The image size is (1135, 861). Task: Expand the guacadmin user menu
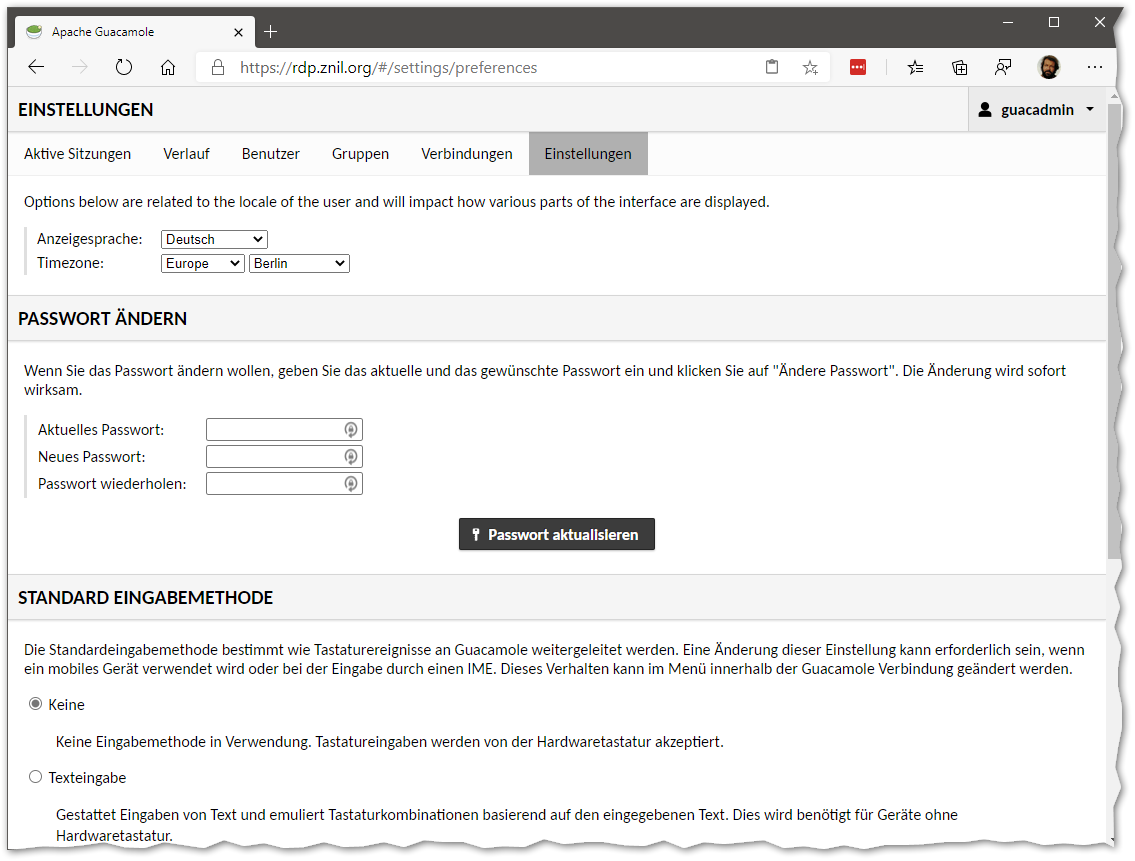click(x=1037, y=110)
